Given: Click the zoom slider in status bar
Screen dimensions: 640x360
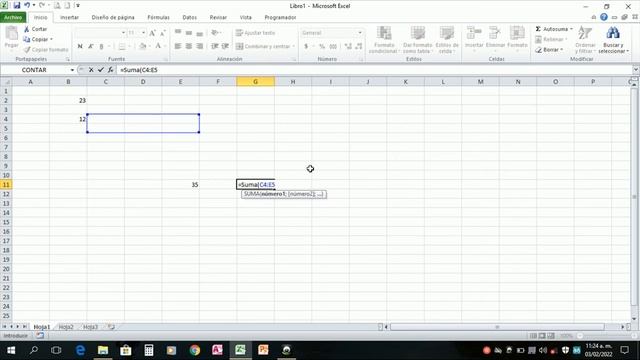Looking at the screenshot, I should 580,336.
